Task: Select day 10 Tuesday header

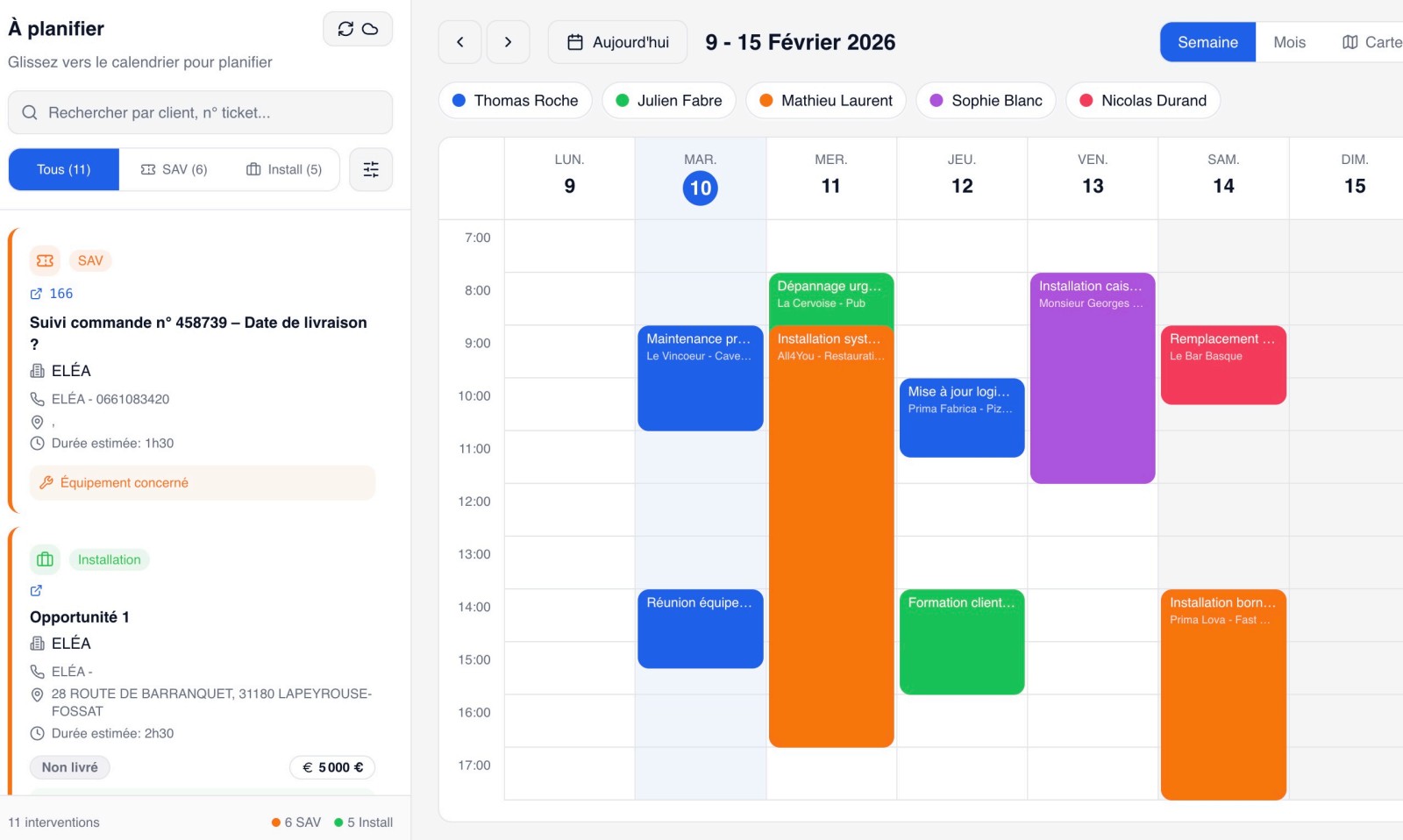Action: 701,178
